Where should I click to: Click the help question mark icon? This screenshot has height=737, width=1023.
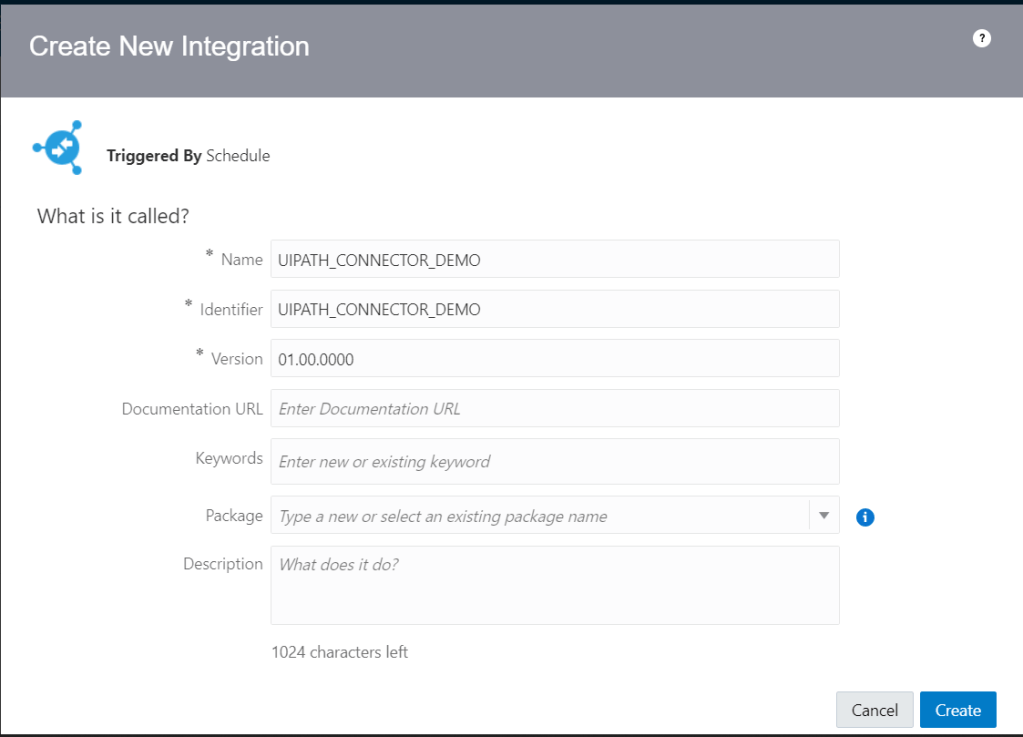point(982,39)
